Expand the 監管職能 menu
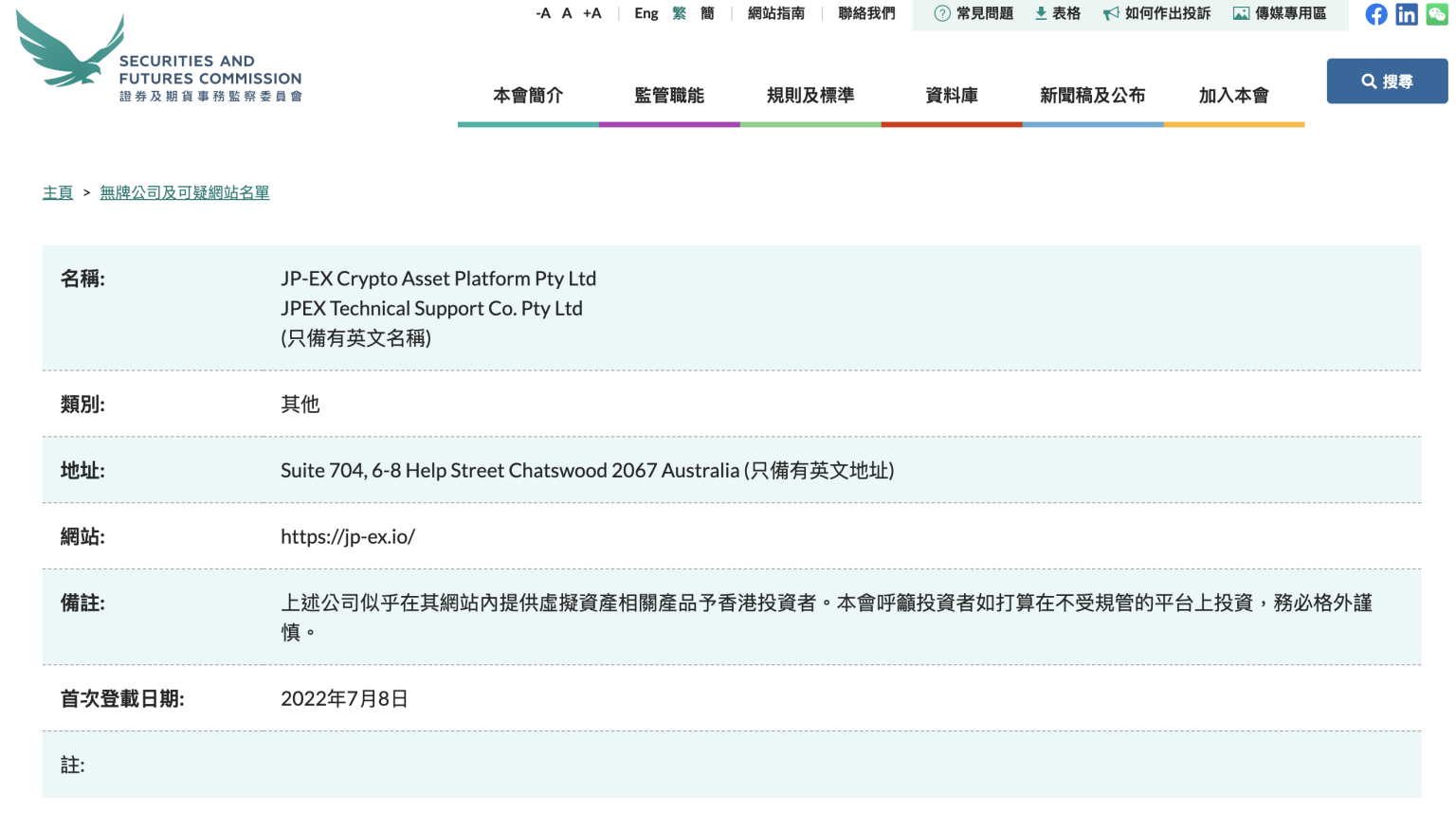1456x828 pixels. 669,96
